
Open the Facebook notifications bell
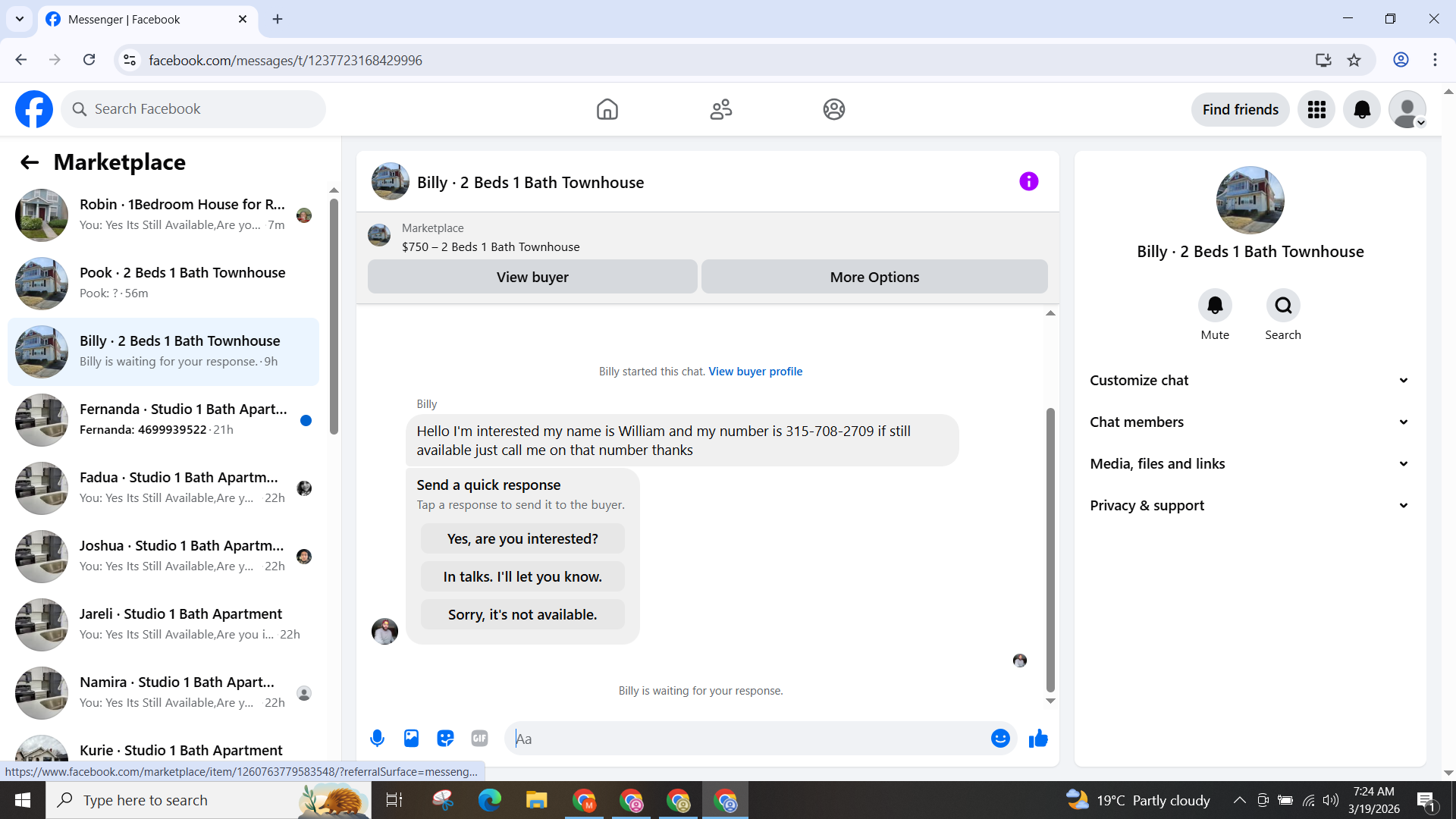click(x=1362, y=110)
